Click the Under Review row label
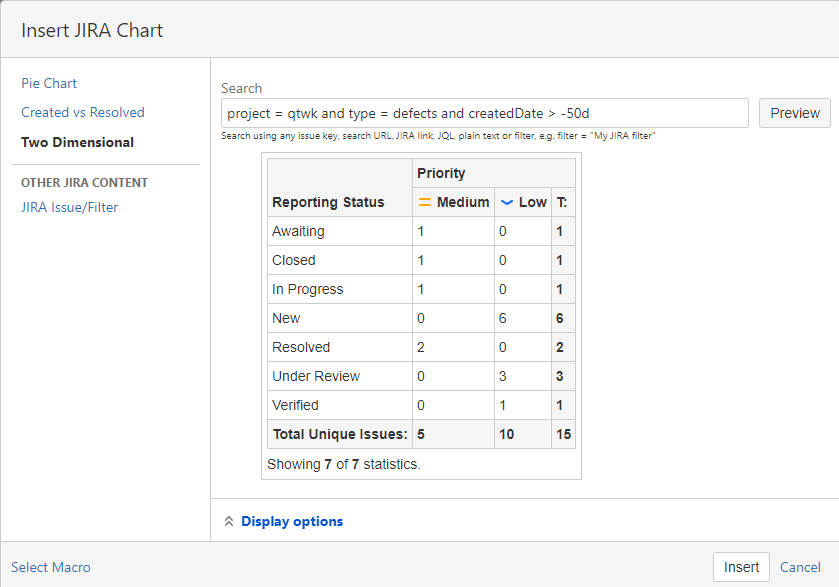This screenshot has width=839, height=587. tap(316, 376)
